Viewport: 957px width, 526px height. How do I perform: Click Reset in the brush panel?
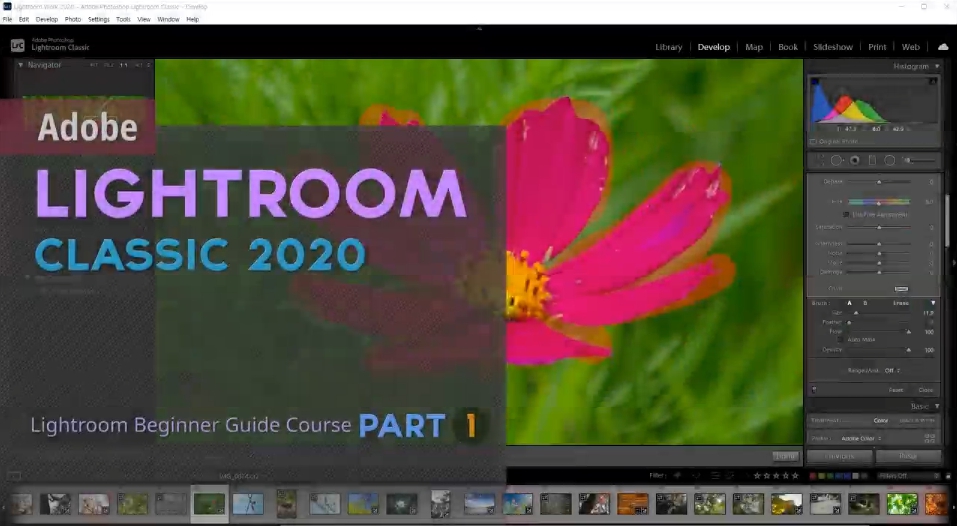[895, 390]
